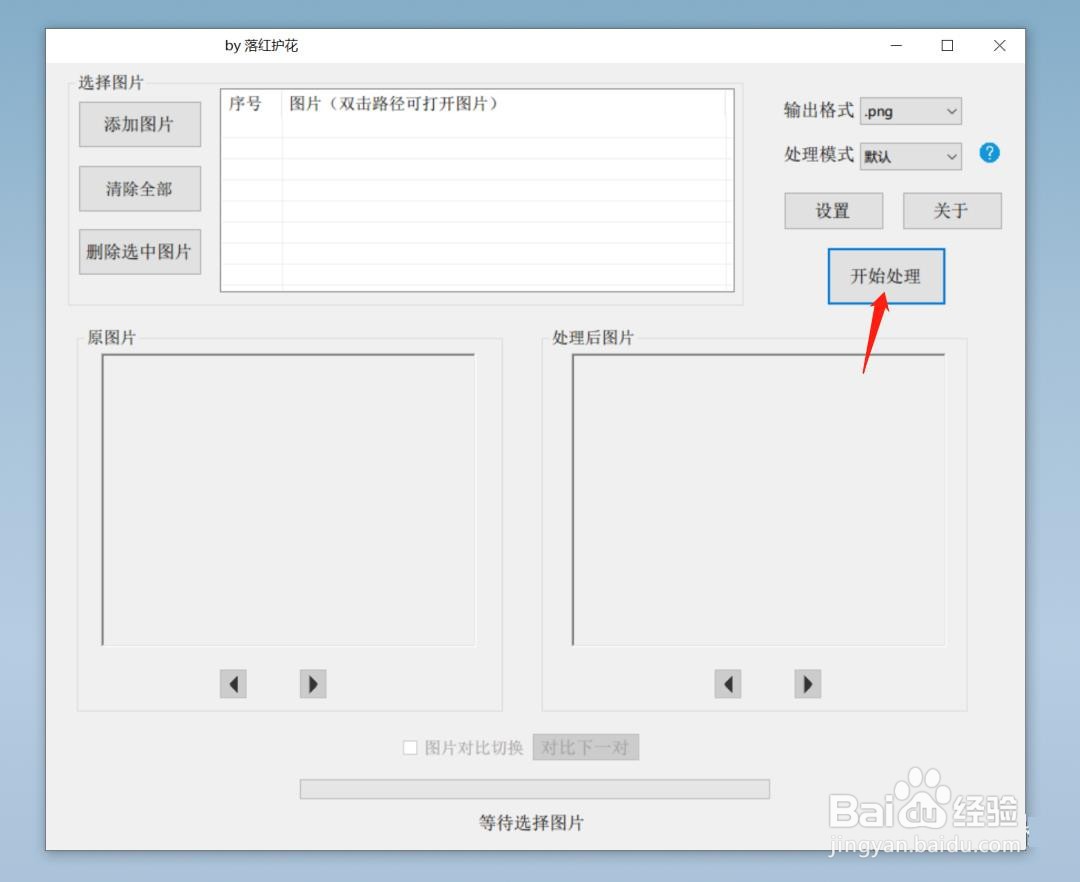Click 清除全部 to clear all
The height and width of the screenshot is (882, 1080).
(x=139, y=188)
